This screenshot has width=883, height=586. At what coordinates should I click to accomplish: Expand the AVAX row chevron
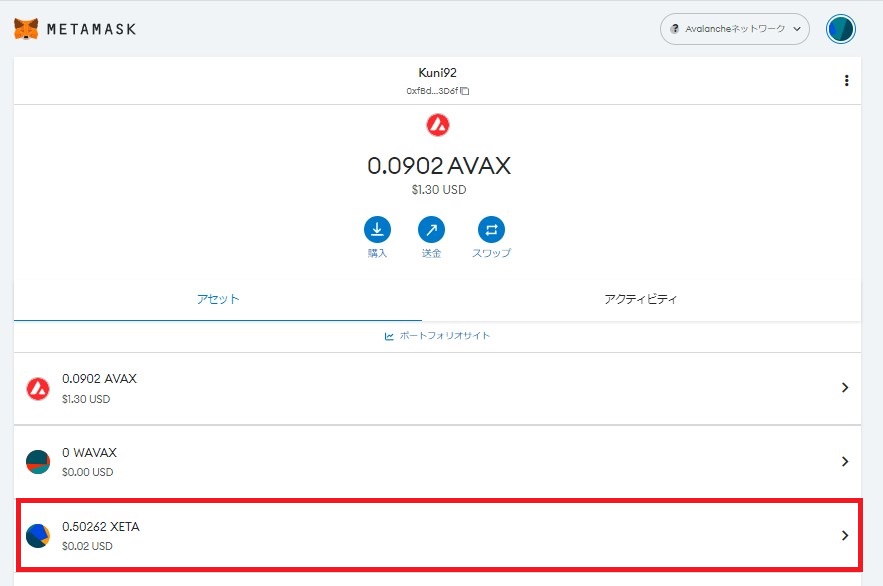click(845, 387)
